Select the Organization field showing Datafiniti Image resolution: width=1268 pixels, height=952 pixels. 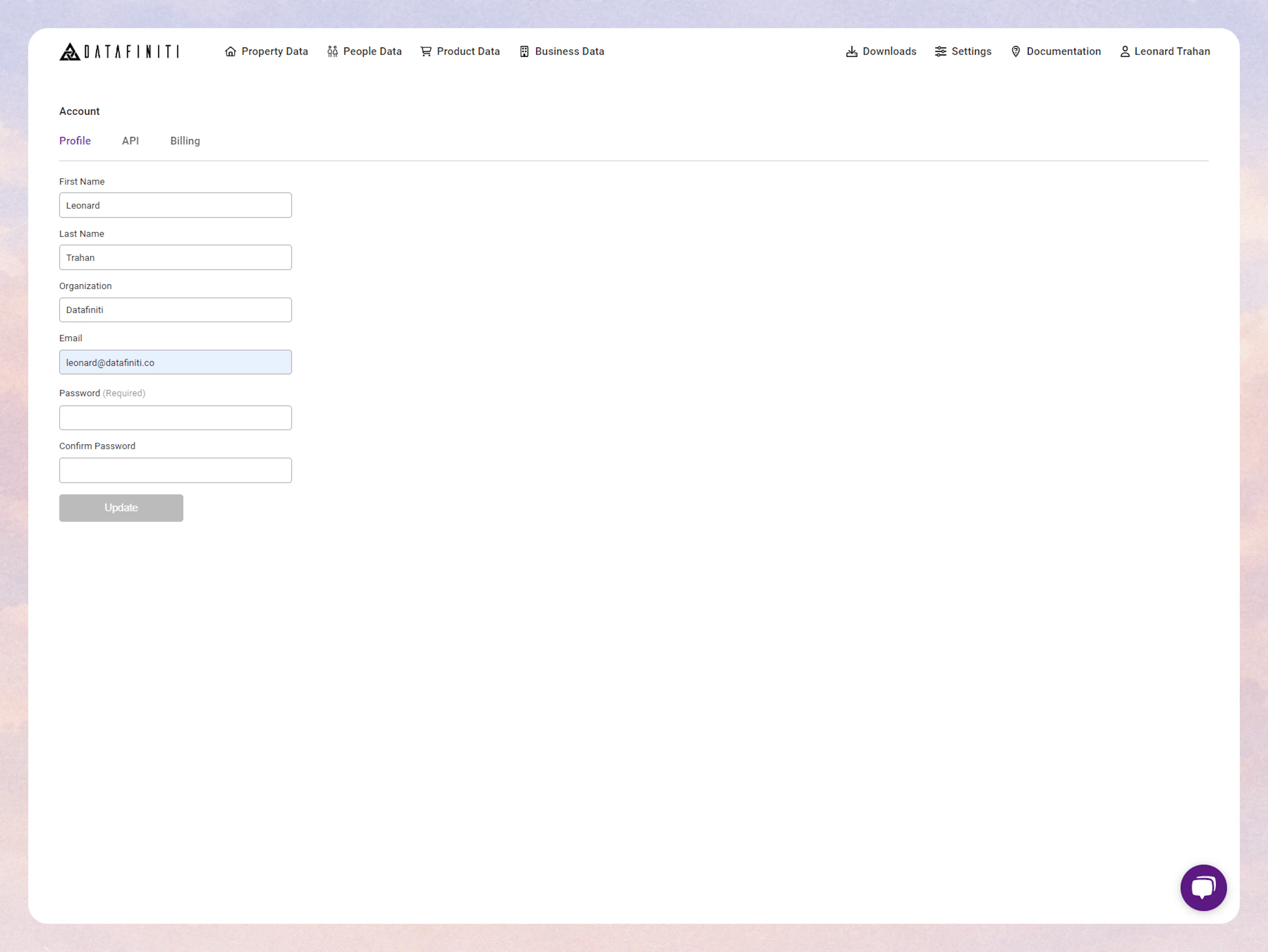pyautogui.click(x=175, y=309)
